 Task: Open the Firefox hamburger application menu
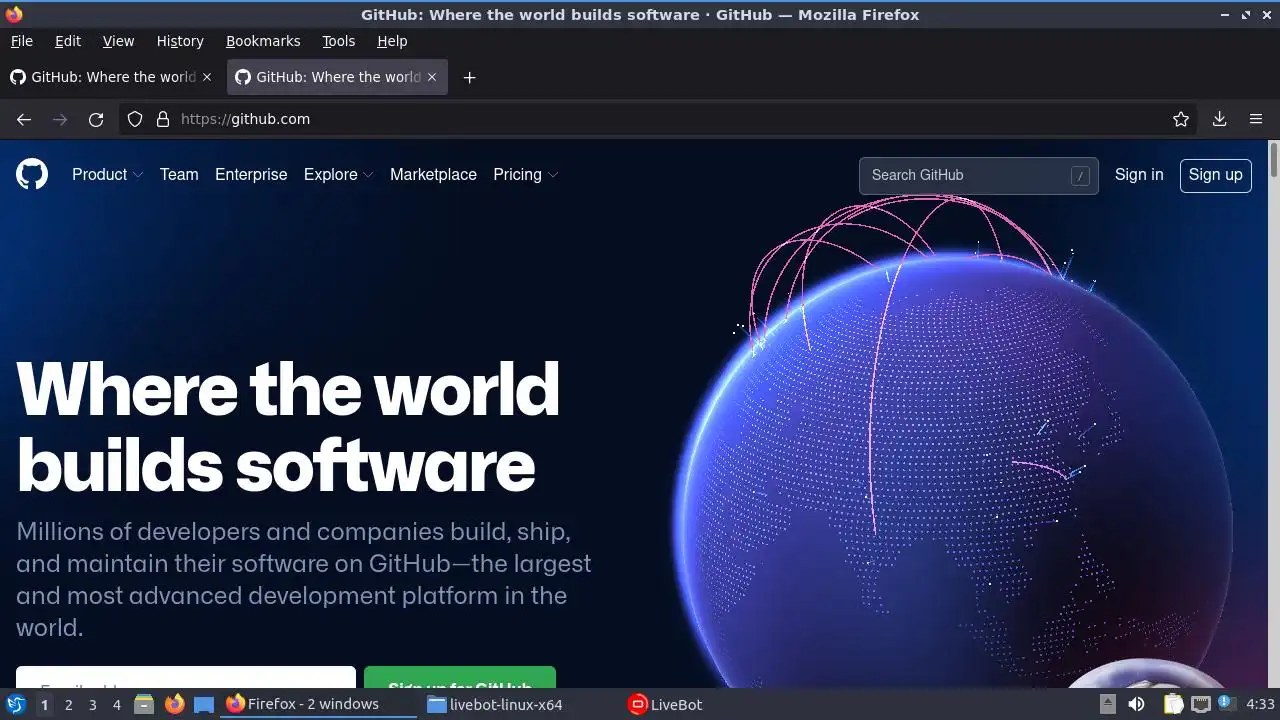tap(1256, 119)
